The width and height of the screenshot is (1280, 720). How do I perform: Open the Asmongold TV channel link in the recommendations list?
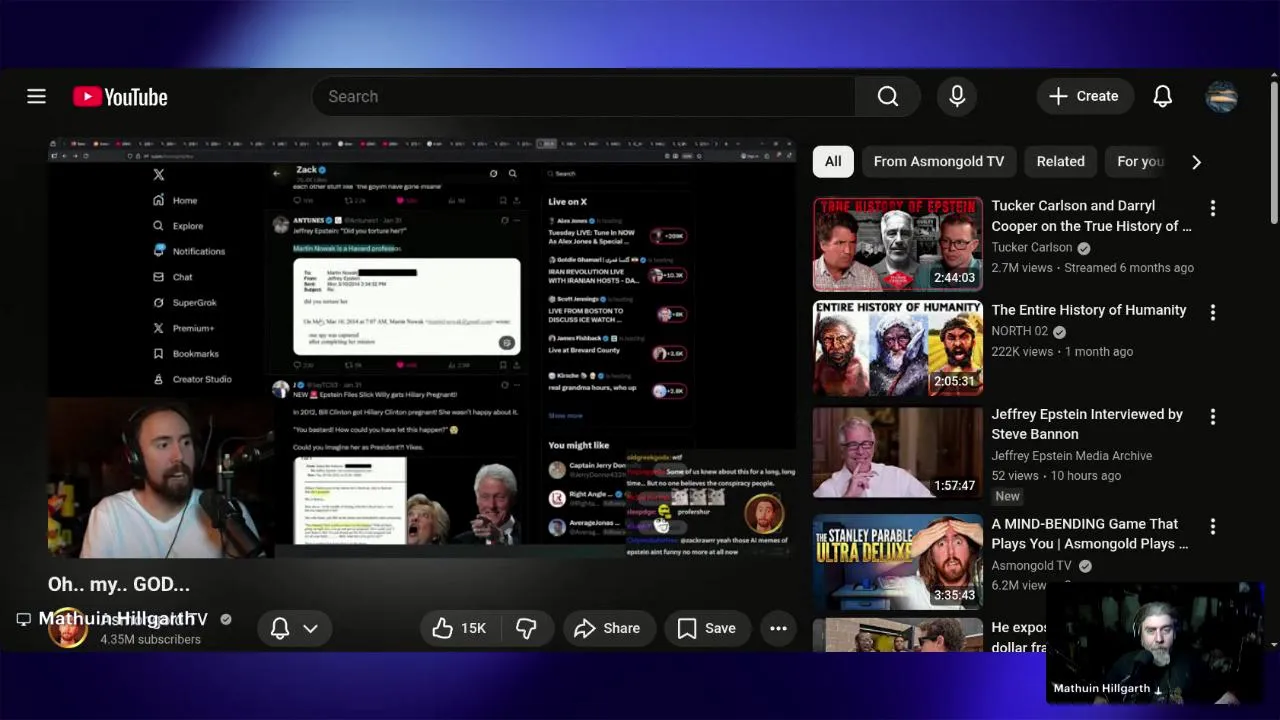[1031, 565]
